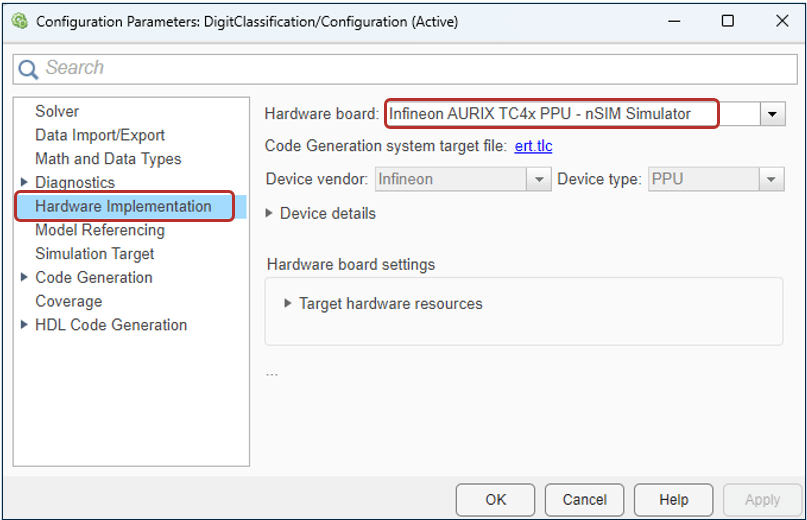Type in the Search field
The image size is (807, 520).
click(x=400, y=68)
